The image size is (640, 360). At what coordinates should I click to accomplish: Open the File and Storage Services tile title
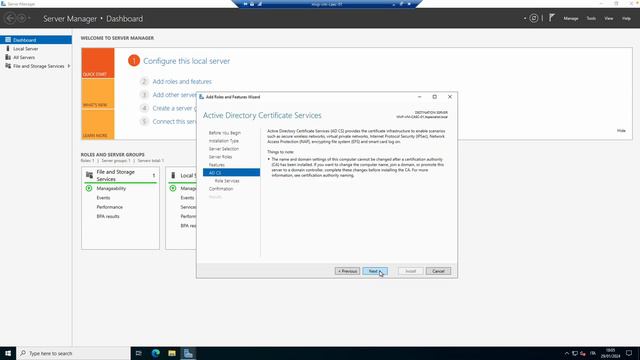[116, 176]
